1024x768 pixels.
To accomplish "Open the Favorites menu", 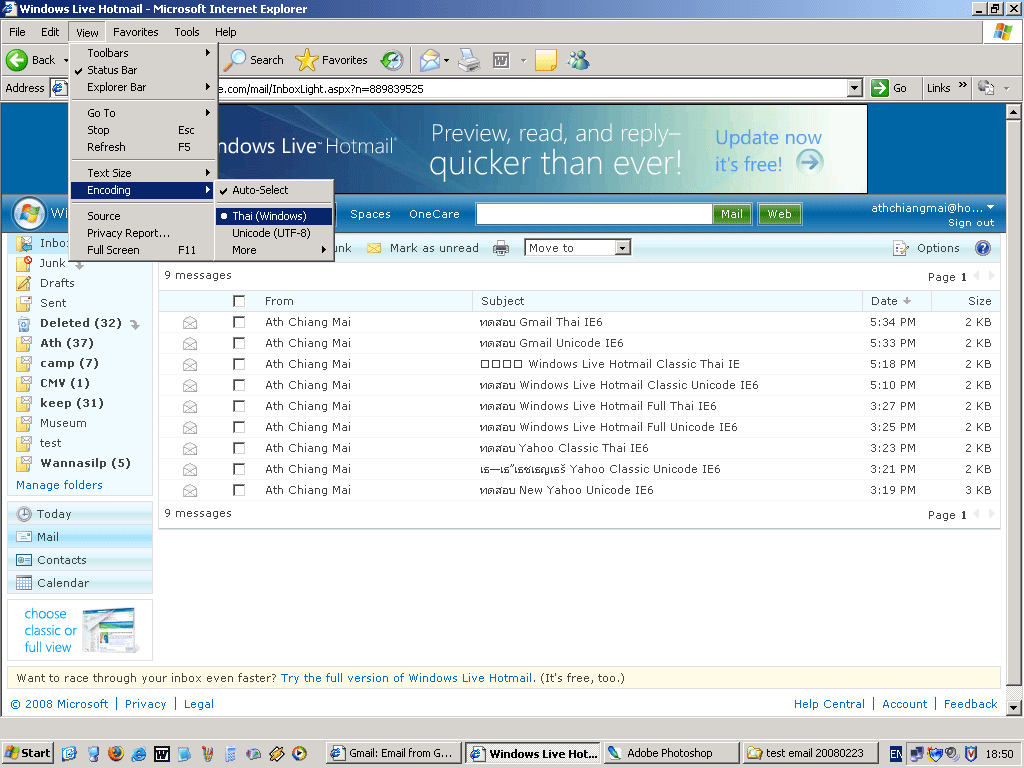I will point(135,32).
